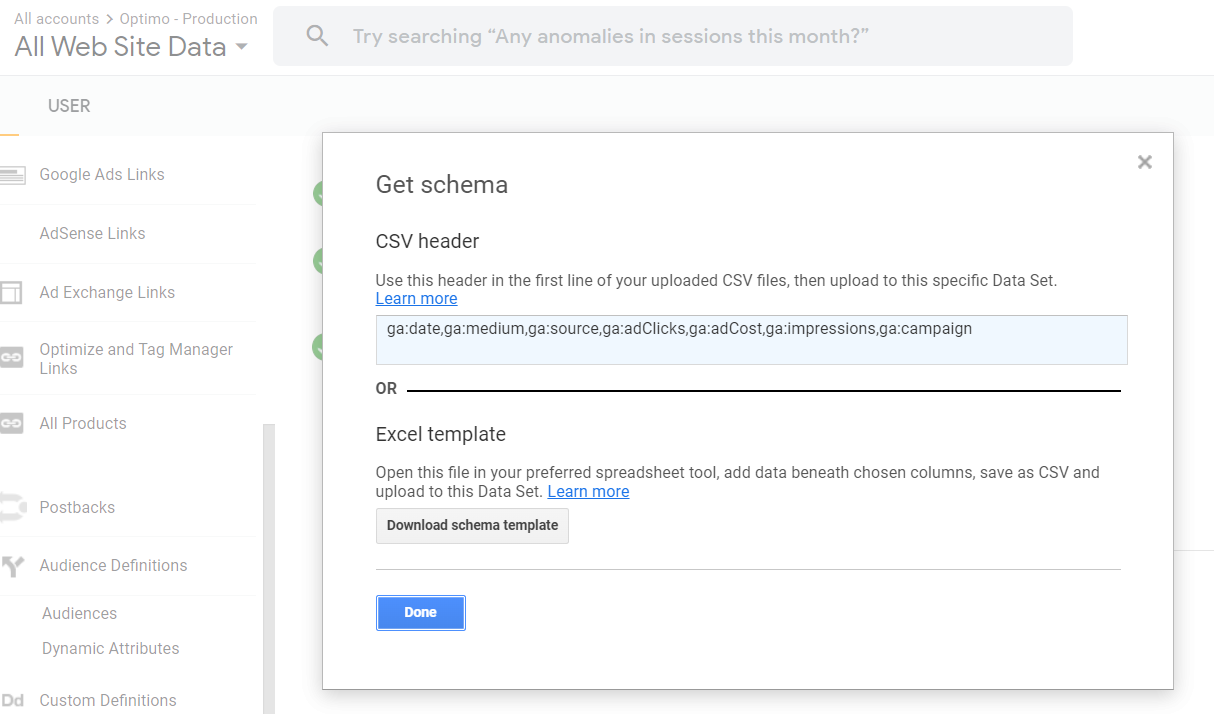Click the Google Ads Links icon

pyautogui.click(x=12, y=175)
